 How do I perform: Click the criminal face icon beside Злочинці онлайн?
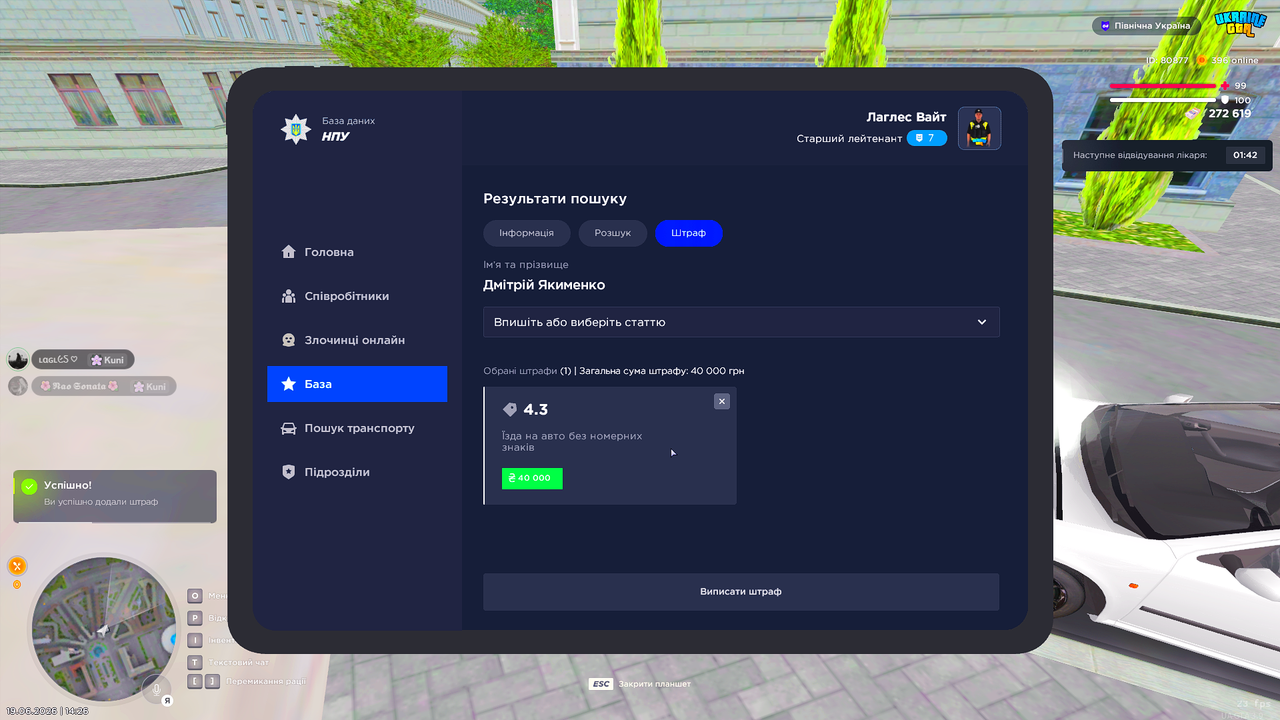point(289,340)
